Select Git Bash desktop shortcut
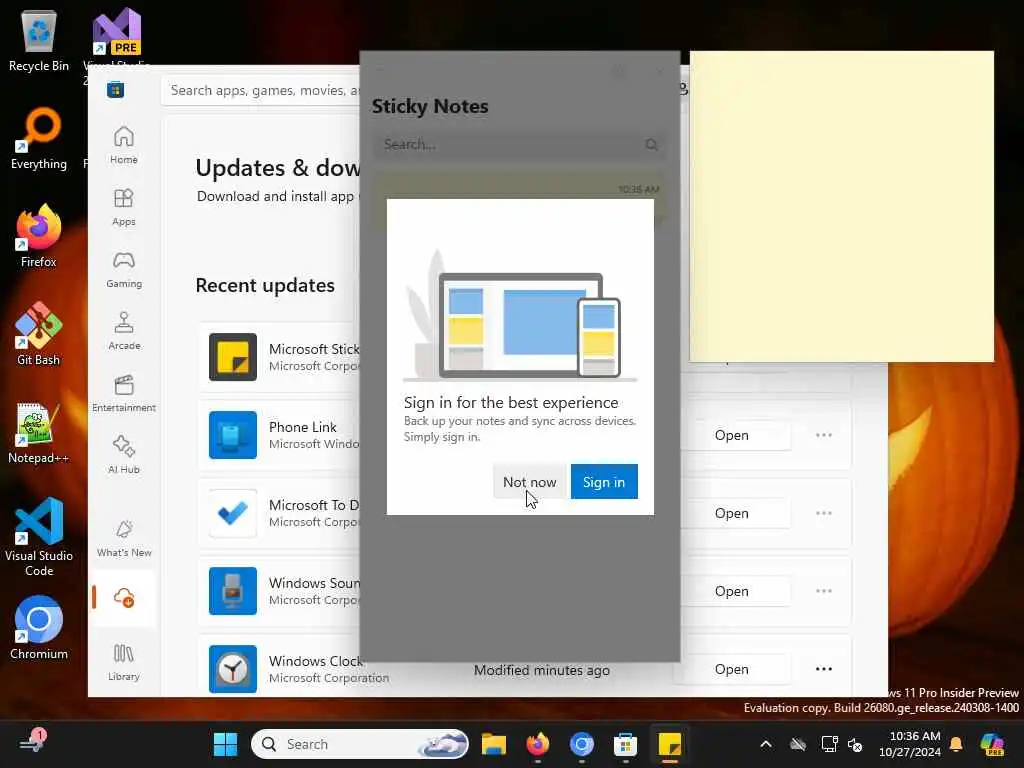 pos(39,334)
